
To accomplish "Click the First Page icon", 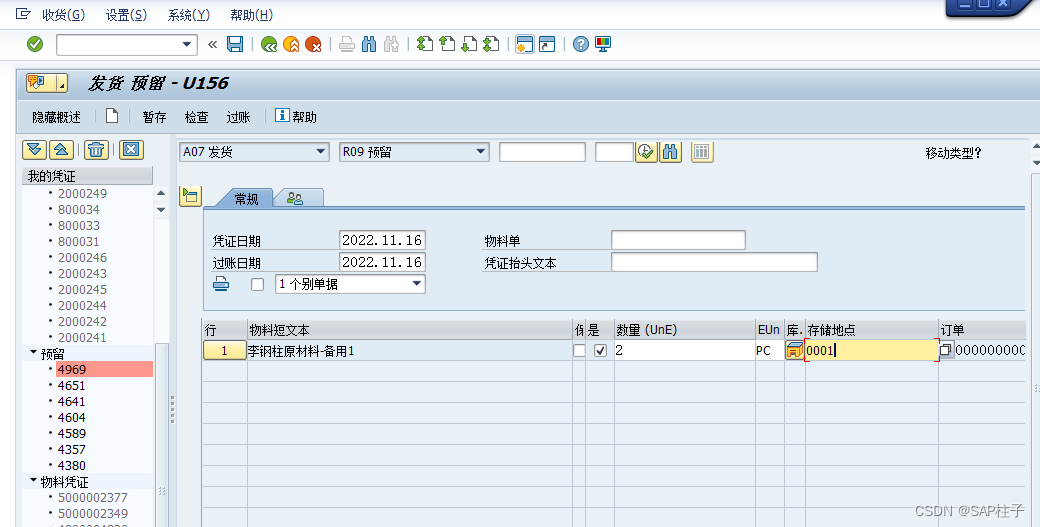I will click(424, 44).
